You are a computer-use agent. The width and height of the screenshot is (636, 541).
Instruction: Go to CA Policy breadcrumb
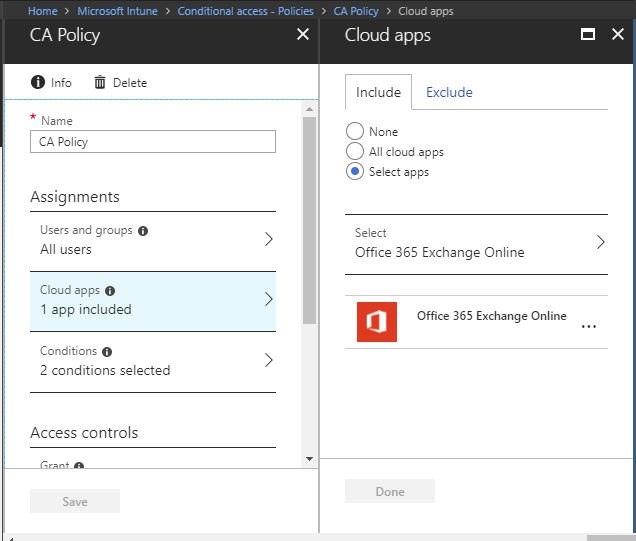(356, 11)
